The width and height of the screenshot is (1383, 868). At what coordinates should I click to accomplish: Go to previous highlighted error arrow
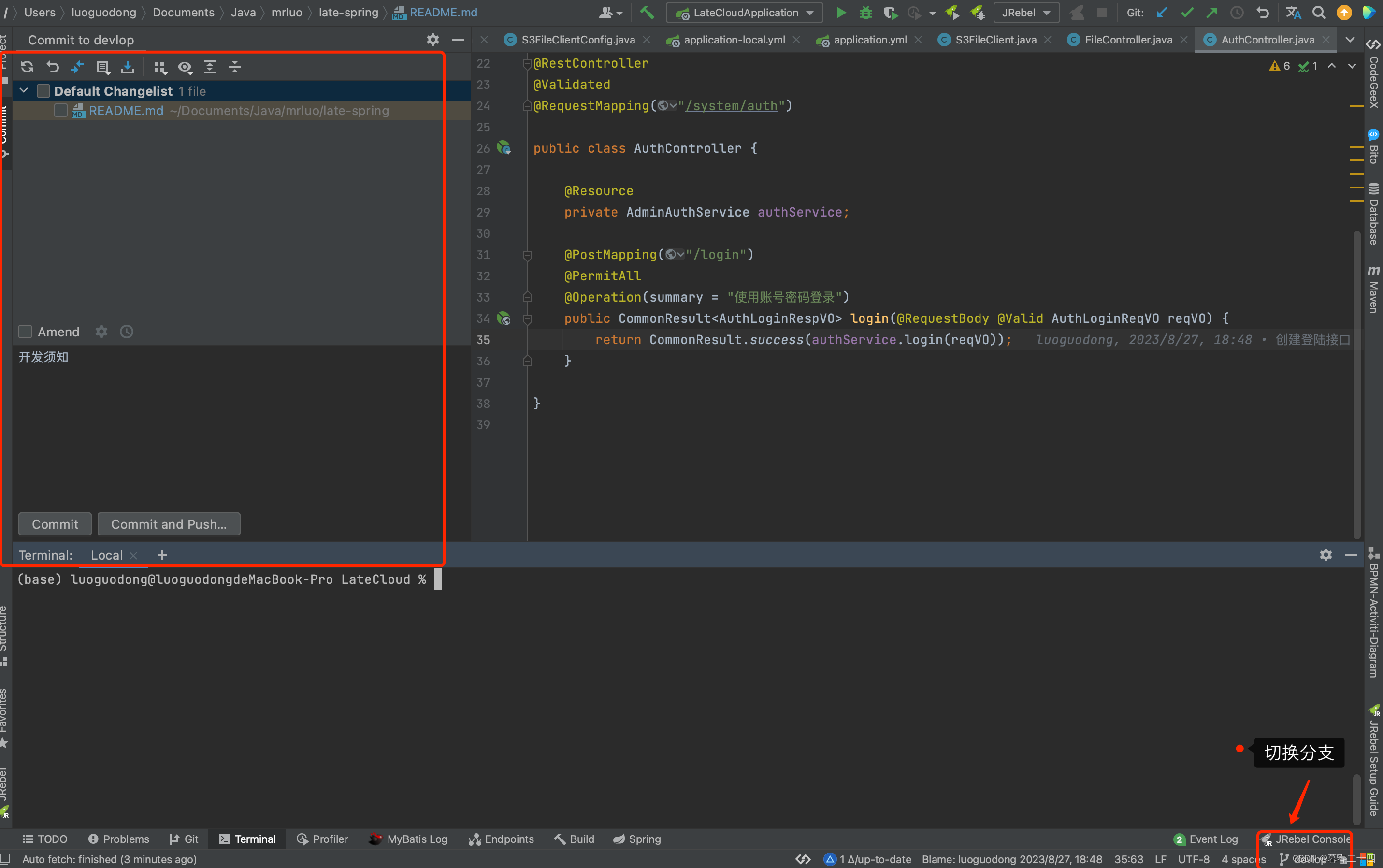pyautogui.click(x=1331, y=66)
